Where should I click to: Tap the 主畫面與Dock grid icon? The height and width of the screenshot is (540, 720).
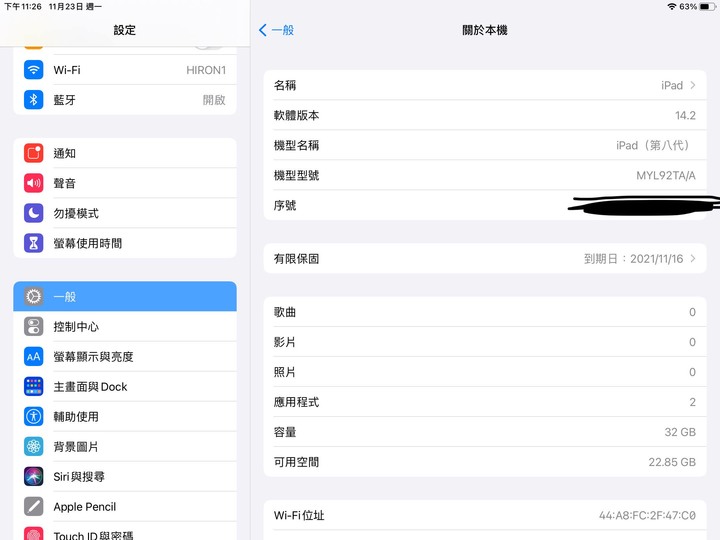tap(34, 386)
